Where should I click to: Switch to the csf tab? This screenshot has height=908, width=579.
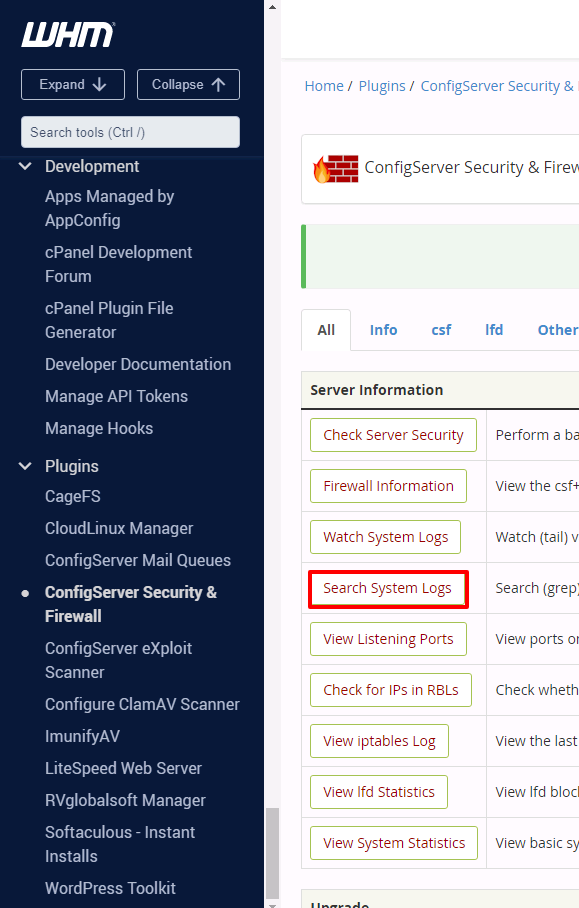pyautogui.click(x=441, y=330)
